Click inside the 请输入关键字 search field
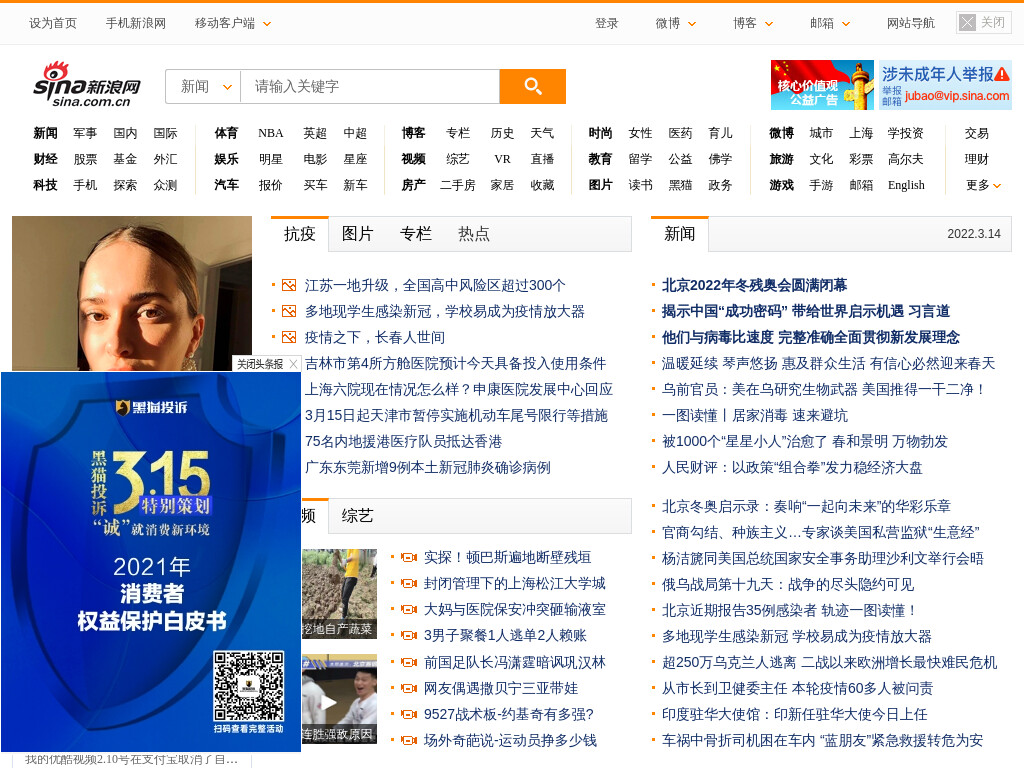This screenshot has width=1024, height=768. 370,86
